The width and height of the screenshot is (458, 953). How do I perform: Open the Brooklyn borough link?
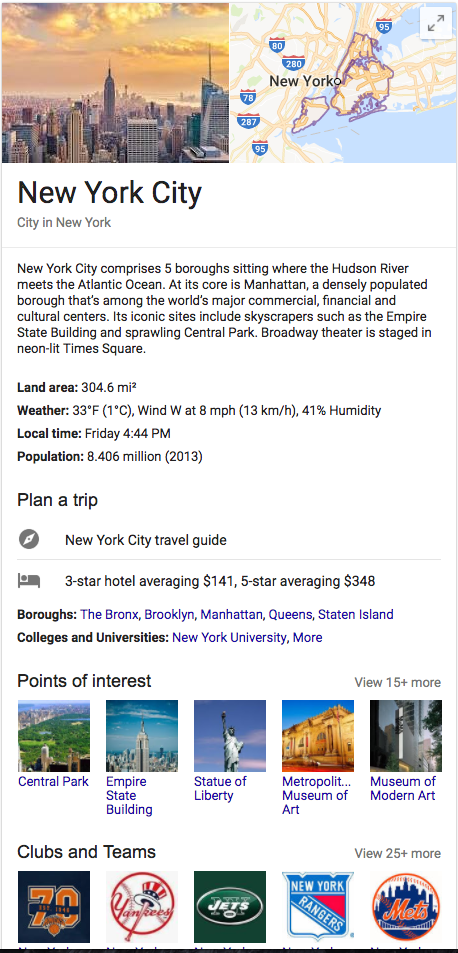pyautogui.click(x=169, y=614)
